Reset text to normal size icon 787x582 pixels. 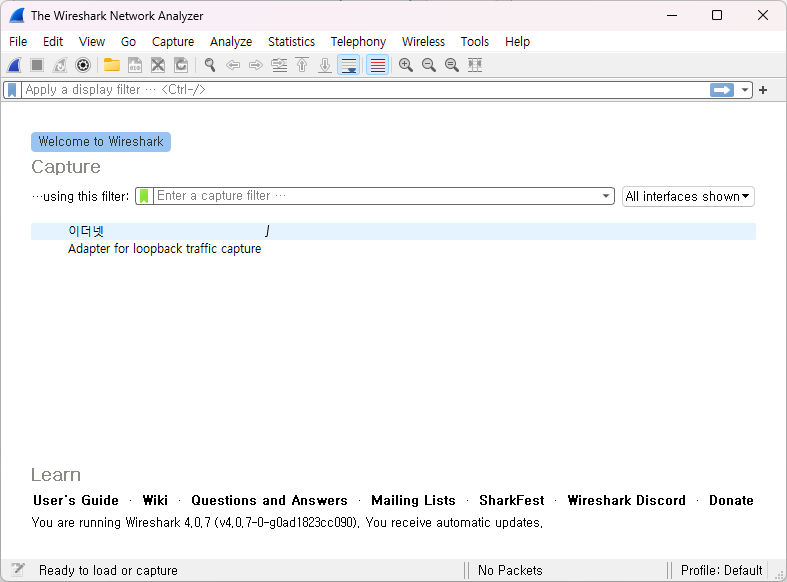[452, 65]
